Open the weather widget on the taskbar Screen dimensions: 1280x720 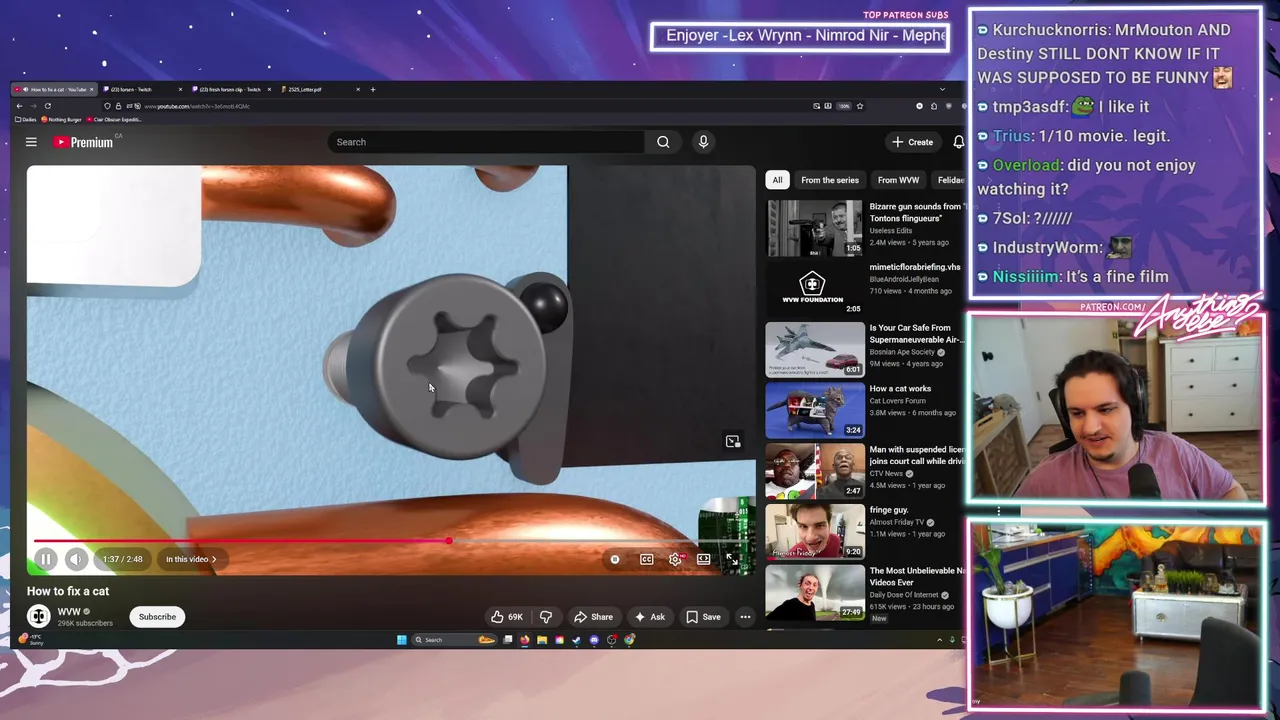pos(31,639)
